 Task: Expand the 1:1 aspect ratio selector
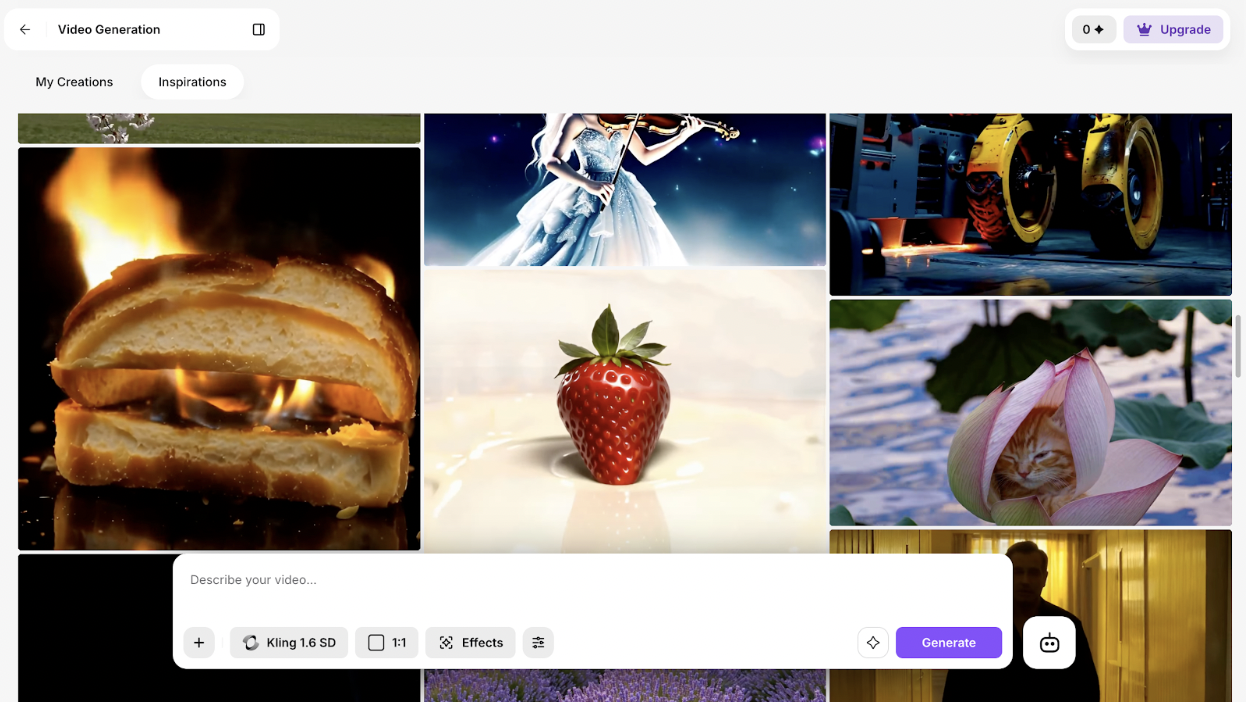click(386, 643)
